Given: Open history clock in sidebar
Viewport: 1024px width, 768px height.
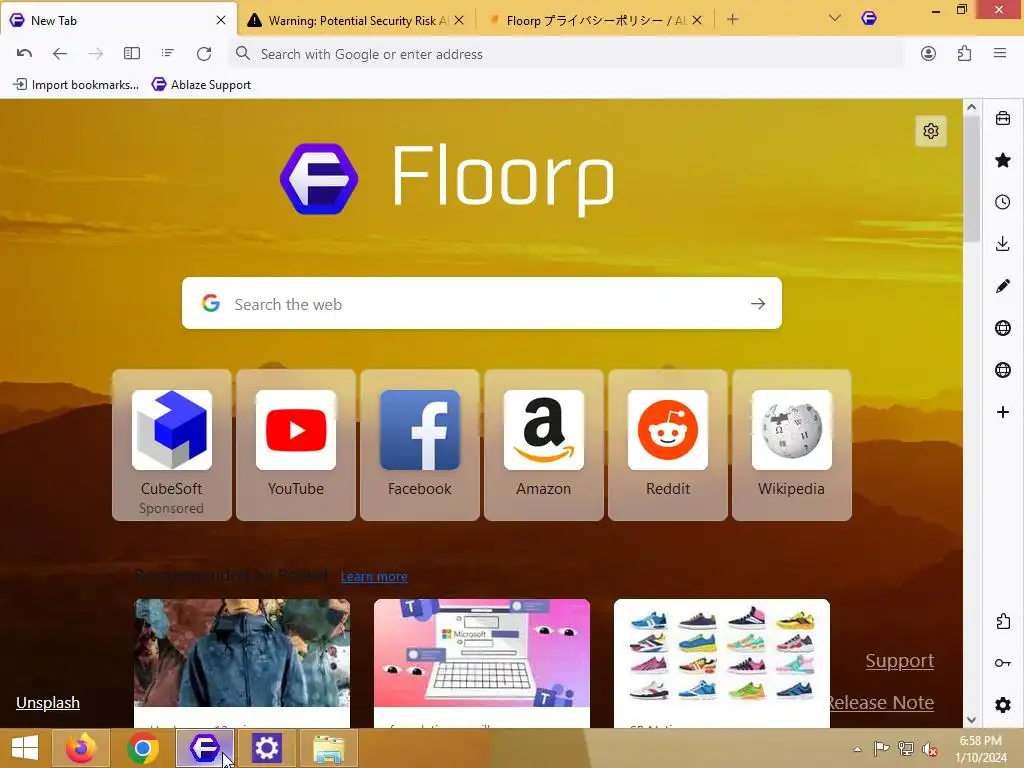Looking at the screenshot, I should (1003, 202).
